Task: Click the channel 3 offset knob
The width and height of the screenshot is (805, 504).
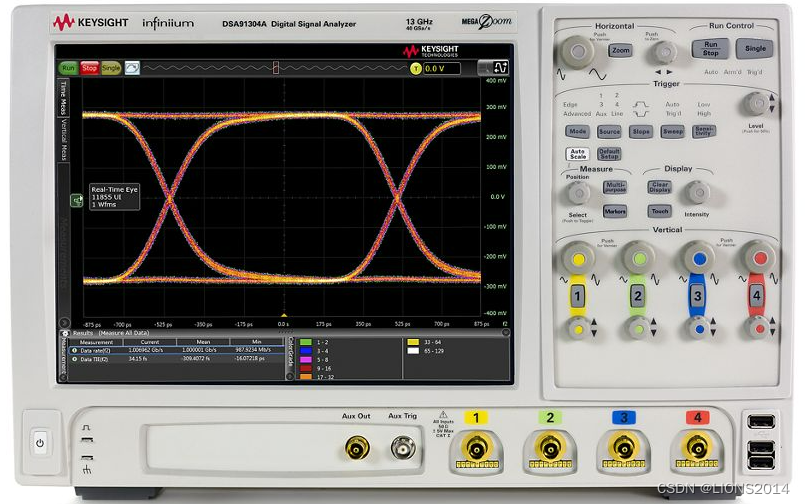Action: coord(698,328)
